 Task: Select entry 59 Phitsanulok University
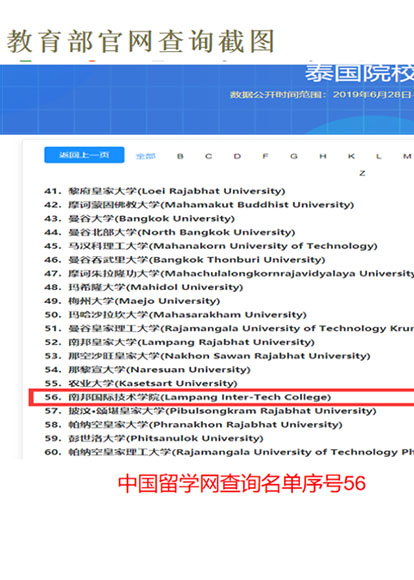[x=154, y=438]
